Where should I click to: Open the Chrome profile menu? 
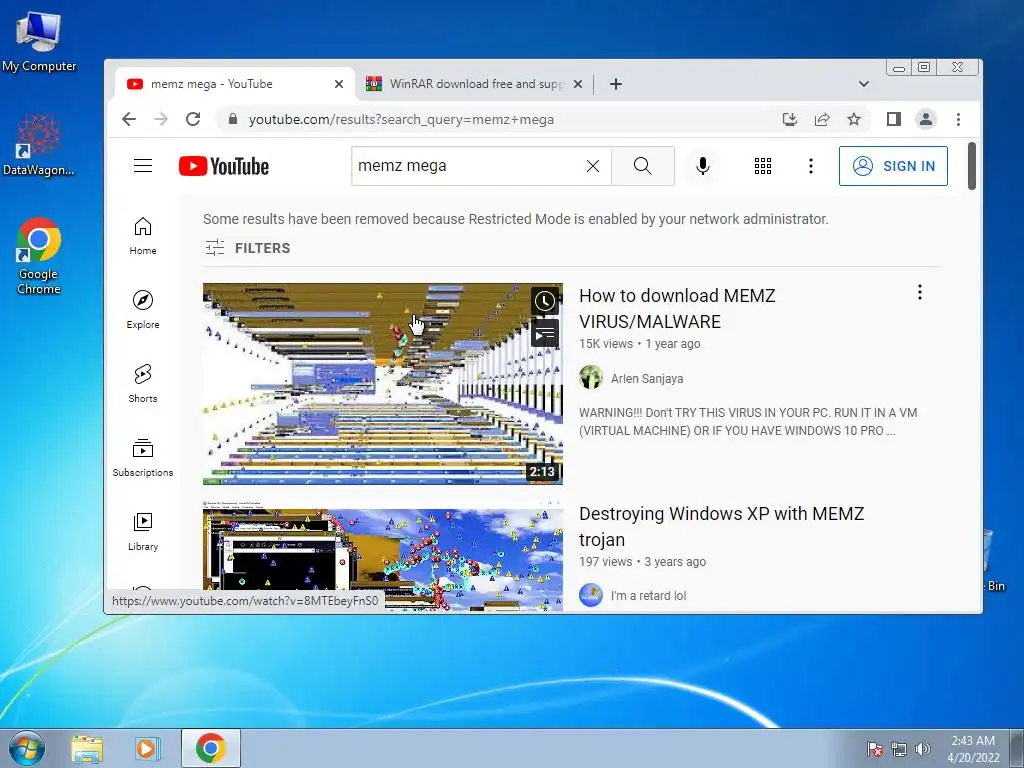click(x=925, y=119)
